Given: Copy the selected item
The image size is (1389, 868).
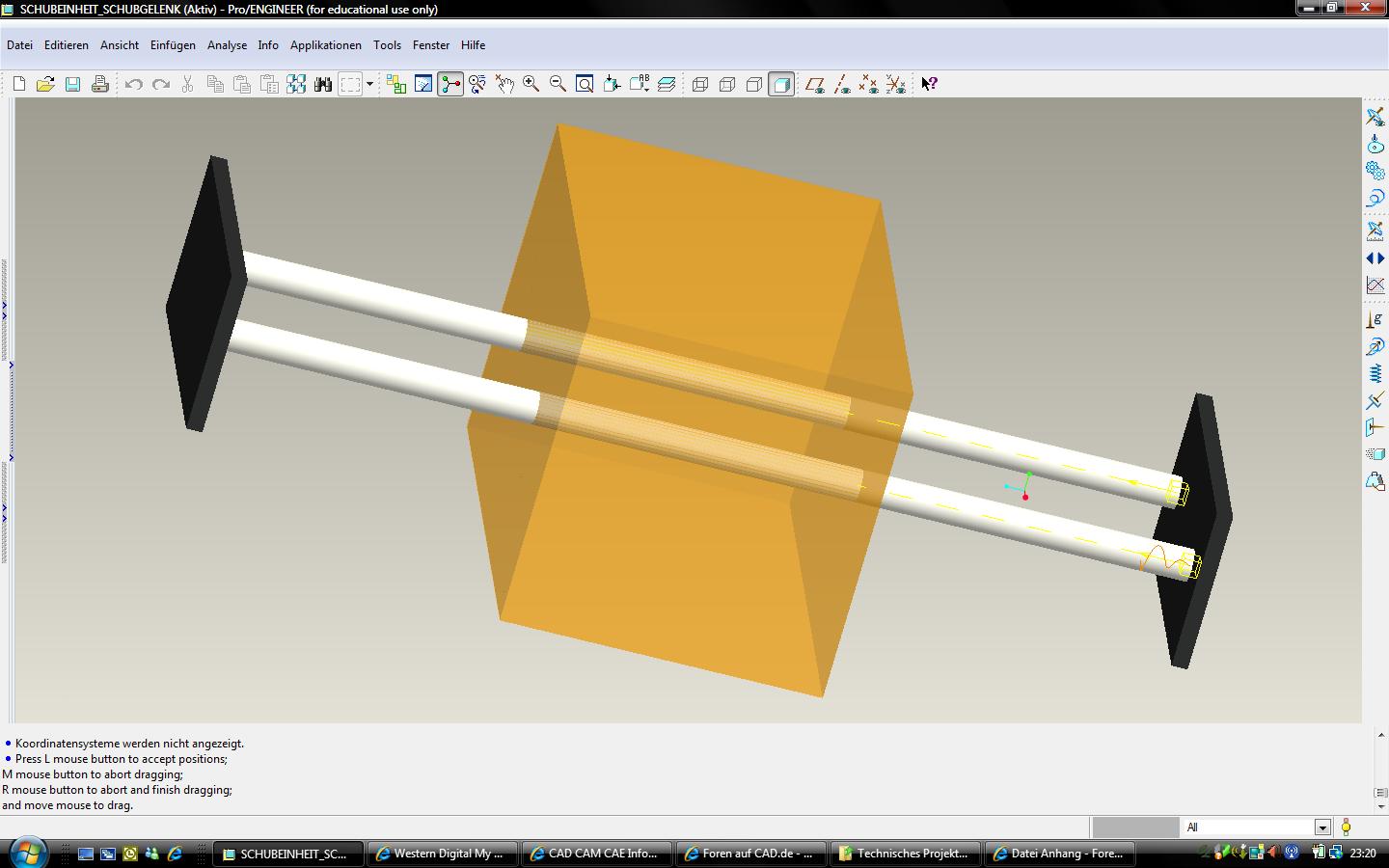Looking at the screenshot, I should pyautogui.click(x=215, y=84).
